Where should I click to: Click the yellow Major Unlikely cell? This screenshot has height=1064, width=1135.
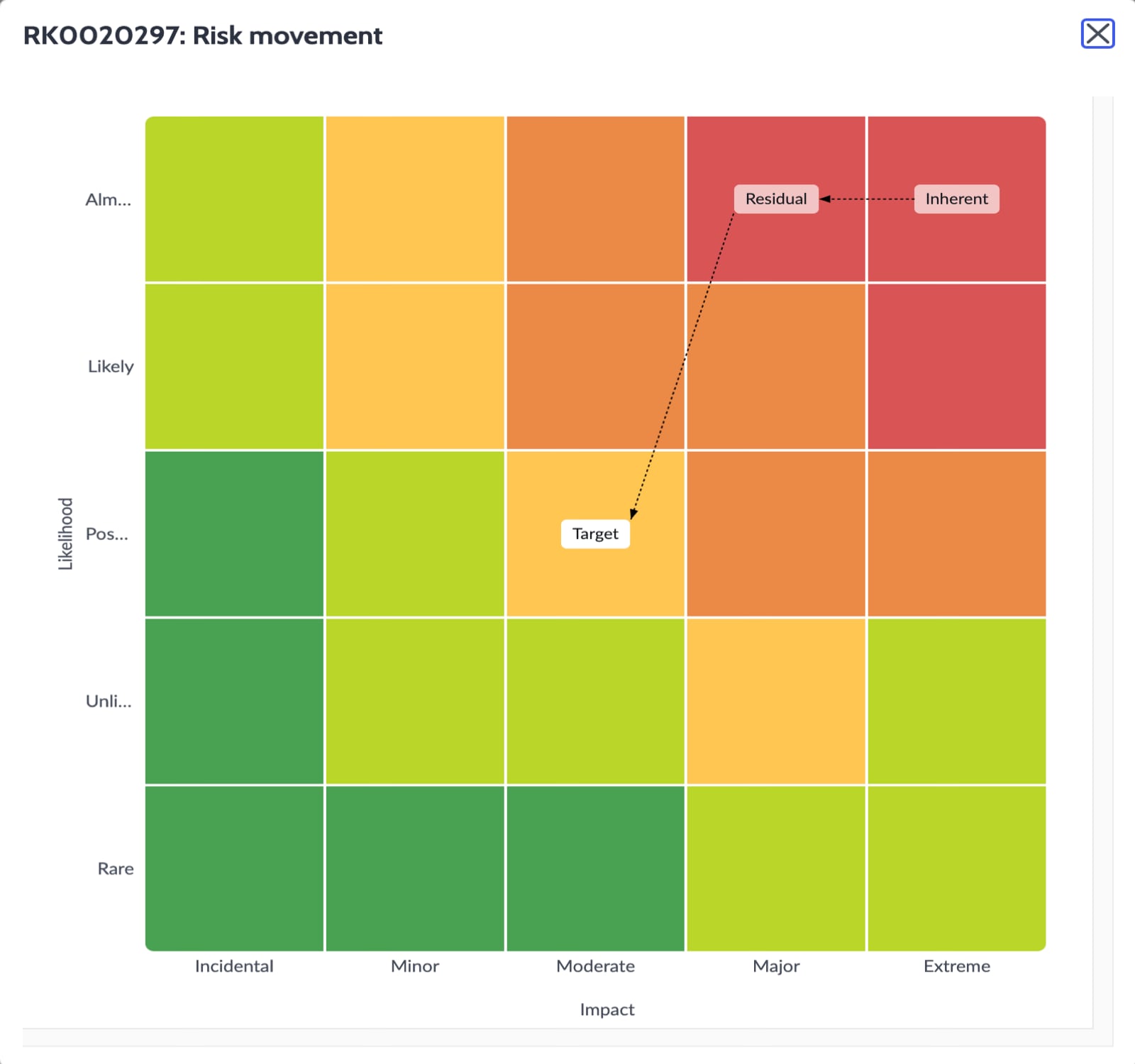(x=776, y=701)
